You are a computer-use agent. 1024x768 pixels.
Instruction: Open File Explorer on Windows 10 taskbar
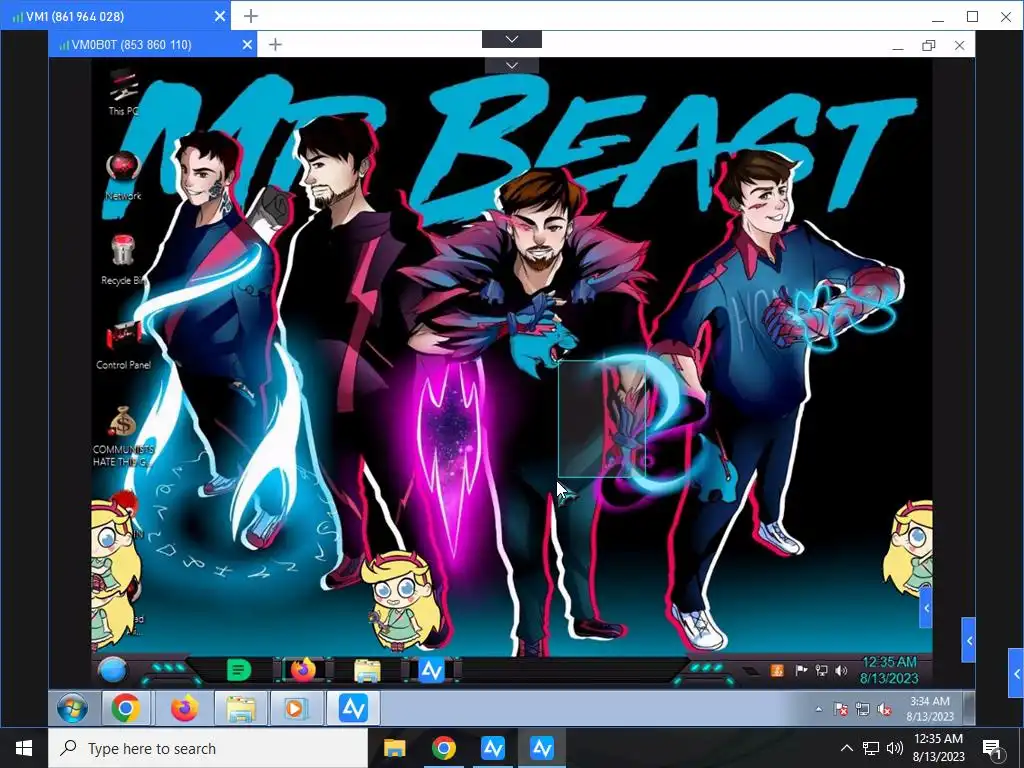(394, 748)
